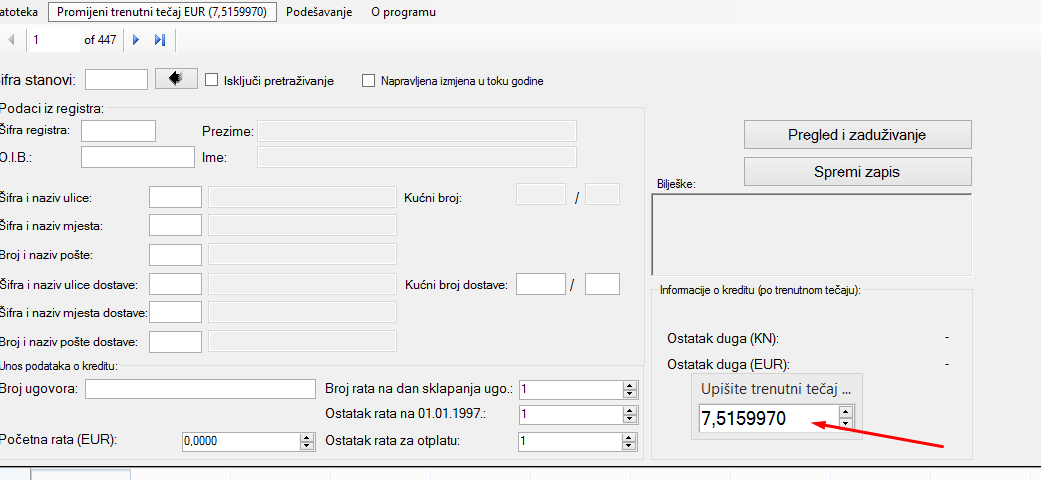Click into the O.I.B. input field
This screenshot has height=480, width=1041.
click(137, 157)
